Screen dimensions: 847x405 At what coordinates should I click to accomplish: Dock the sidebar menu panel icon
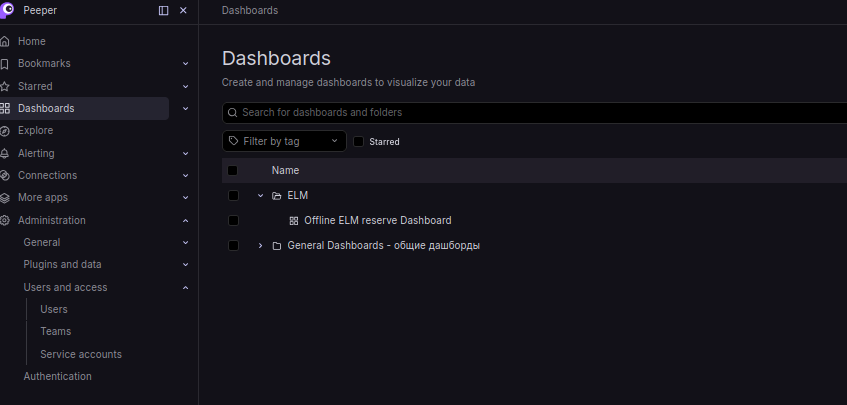pos(163,11)
